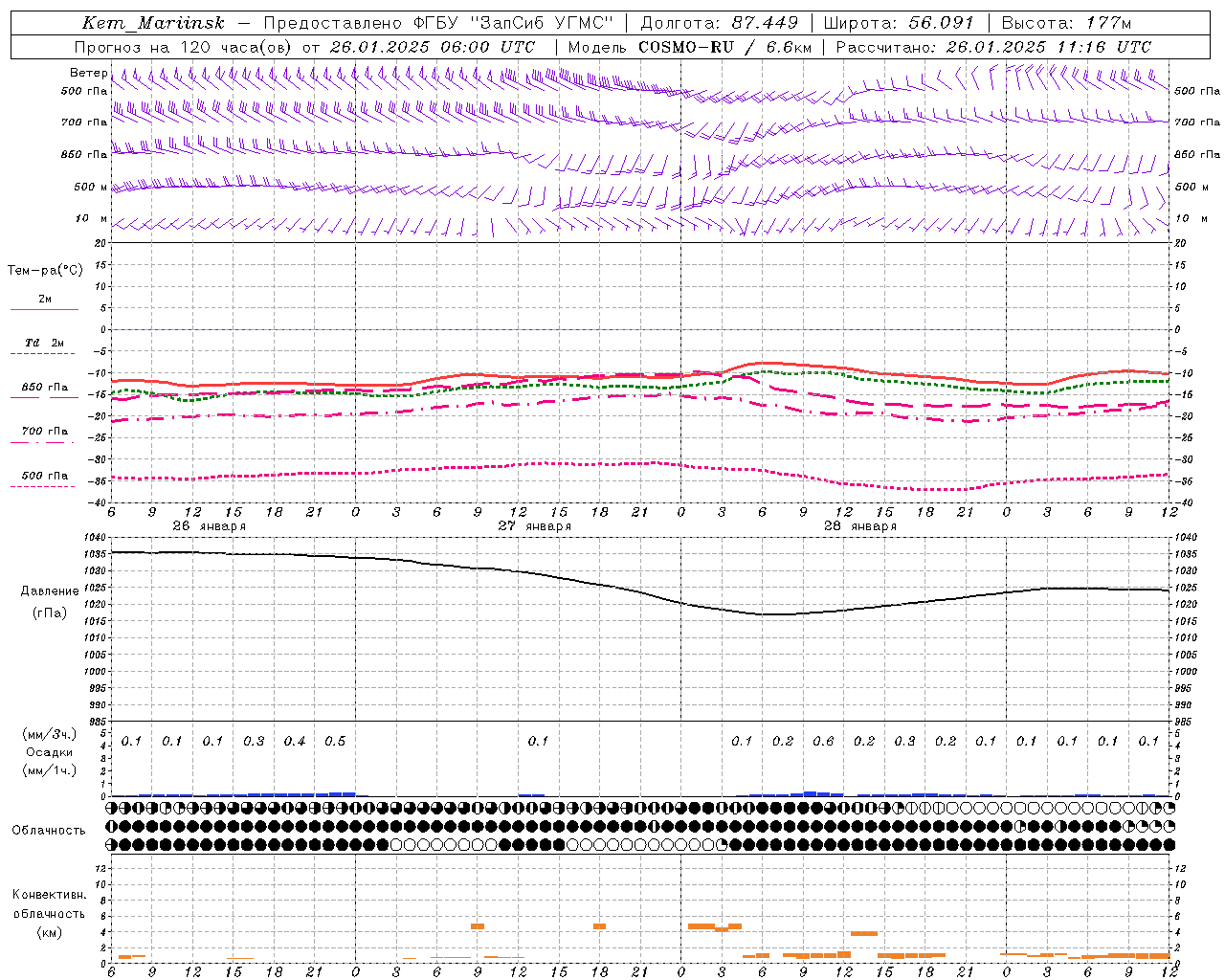Click the (мм/1ч.) precipitation unit label

50,770
